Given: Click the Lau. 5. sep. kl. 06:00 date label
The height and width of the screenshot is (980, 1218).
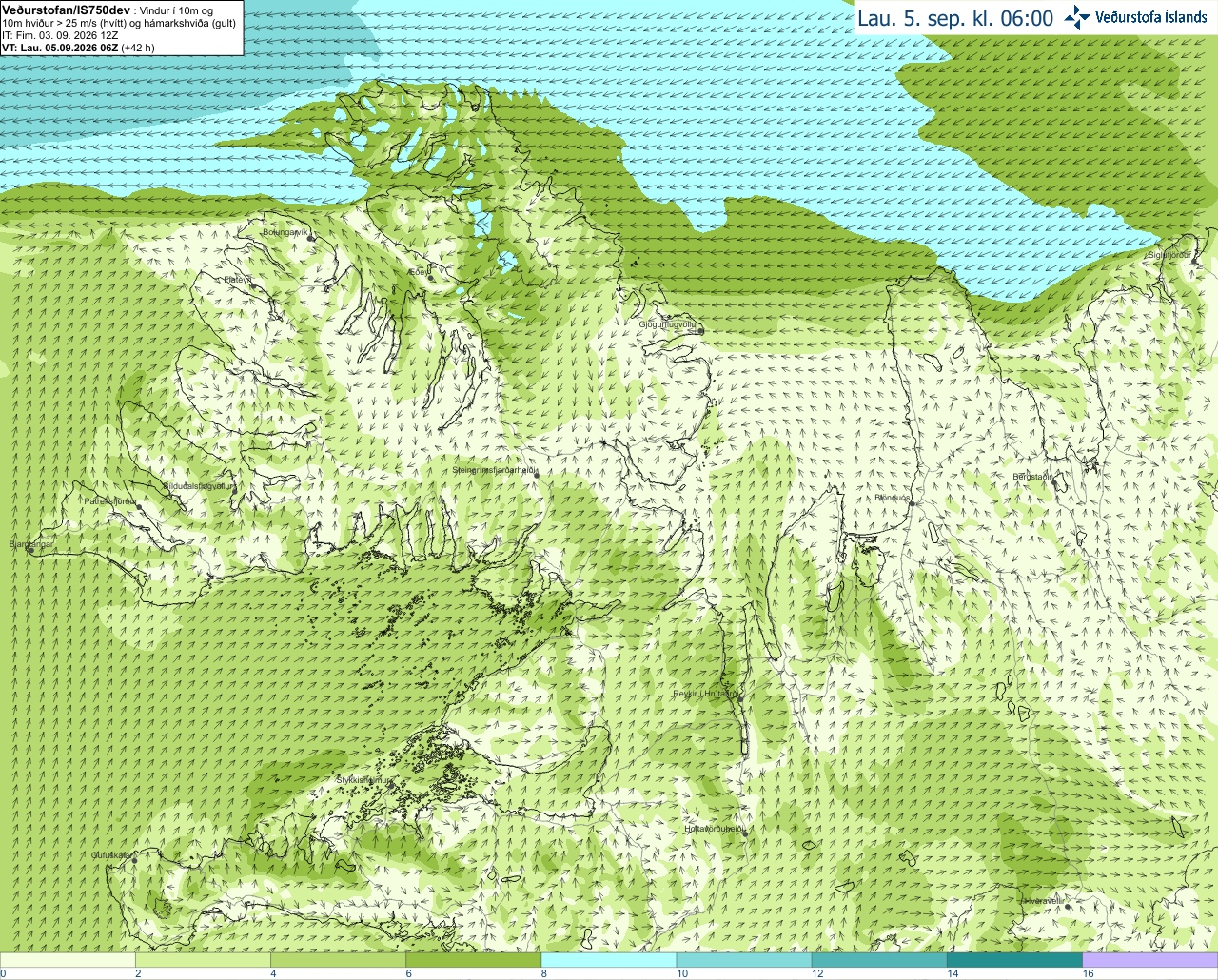Looking at the screenshot, I should pyautogui.click(x=955, y=18).
